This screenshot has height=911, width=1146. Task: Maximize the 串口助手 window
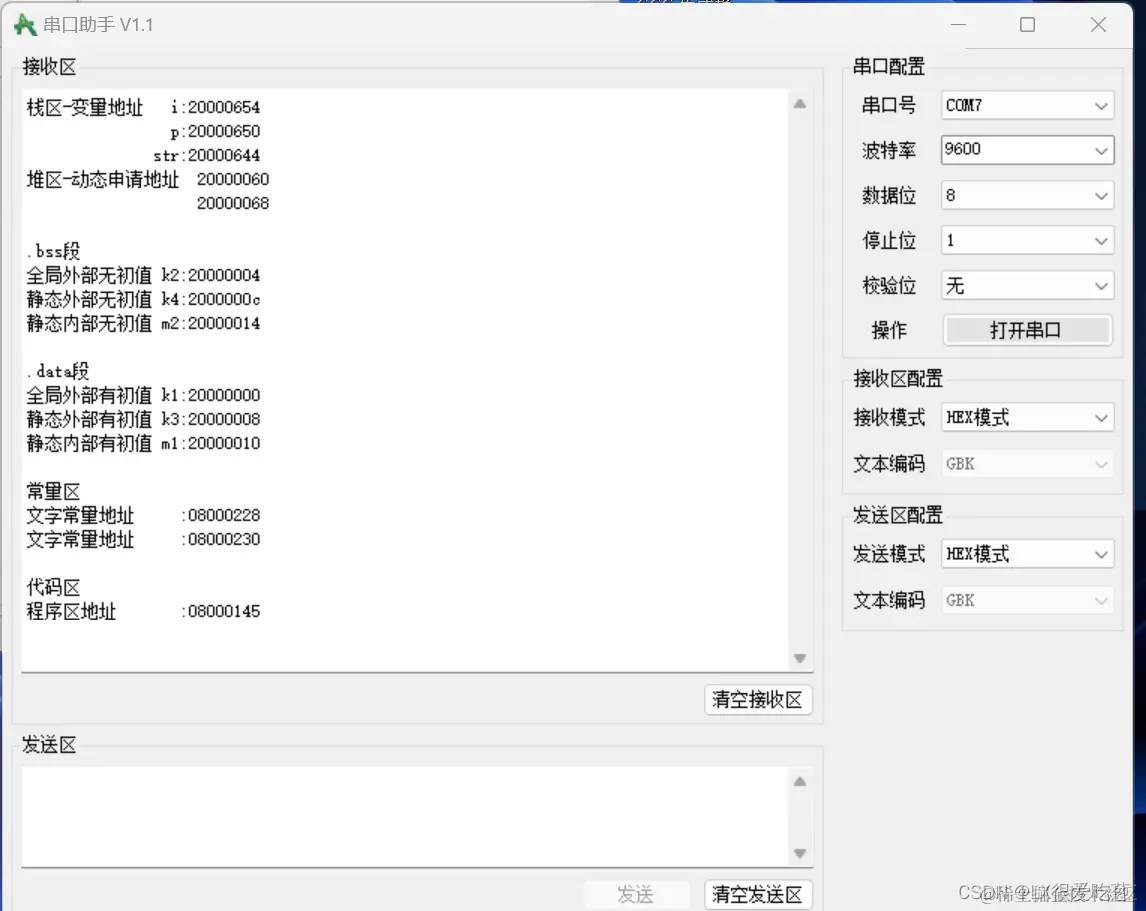click(x=1028, y=25)
